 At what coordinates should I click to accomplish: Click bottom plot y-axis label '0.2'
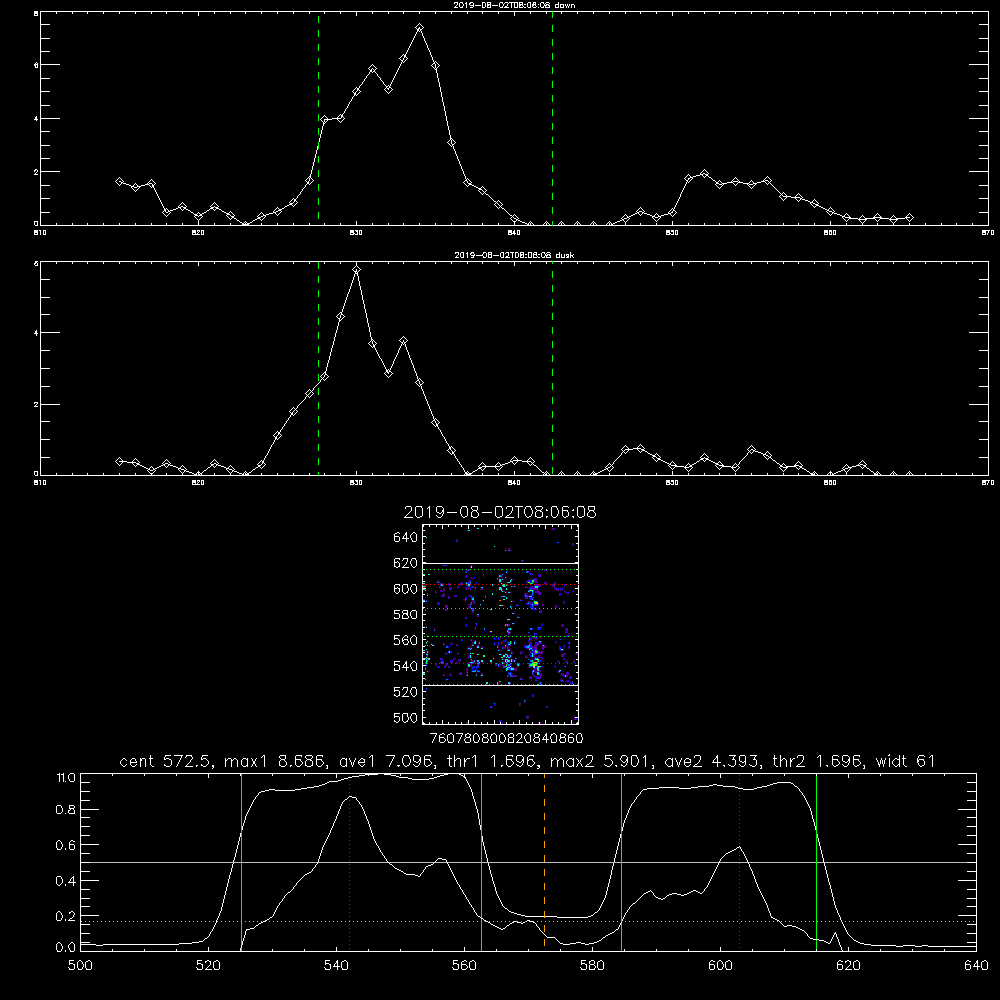coord(66,916)
